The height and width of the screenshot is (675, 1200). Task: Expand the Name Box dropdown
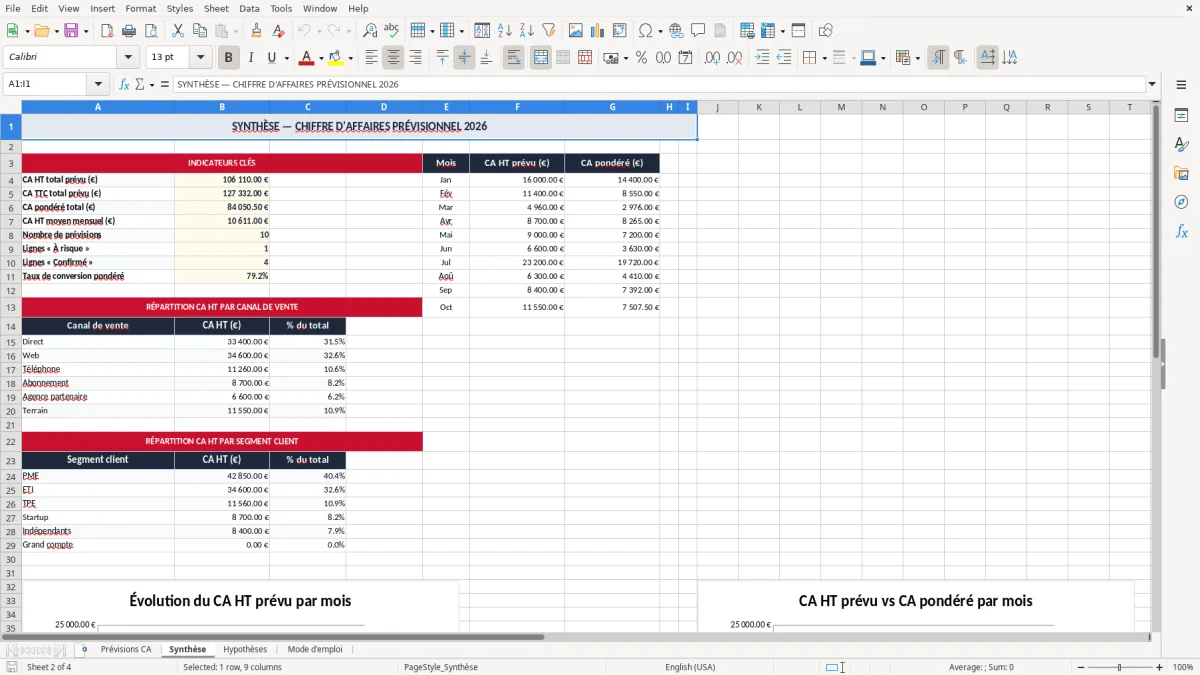coord(98,85)
